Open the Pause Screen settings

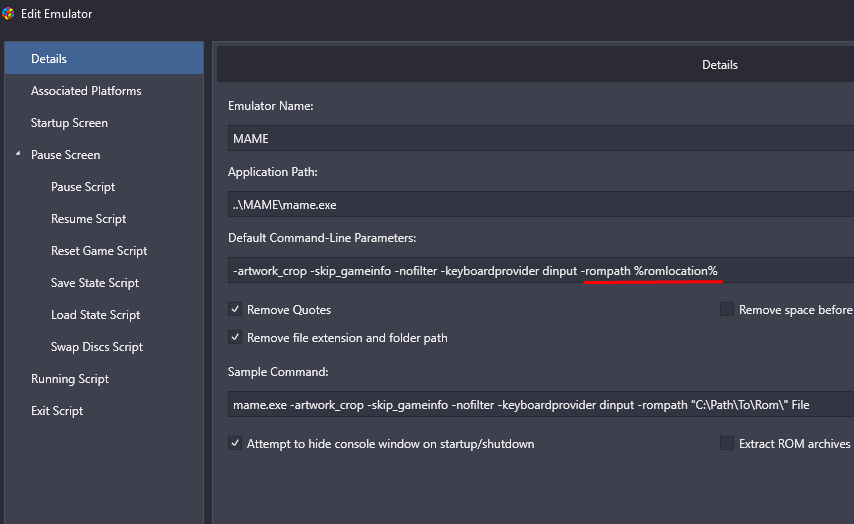tap(65, 155)
